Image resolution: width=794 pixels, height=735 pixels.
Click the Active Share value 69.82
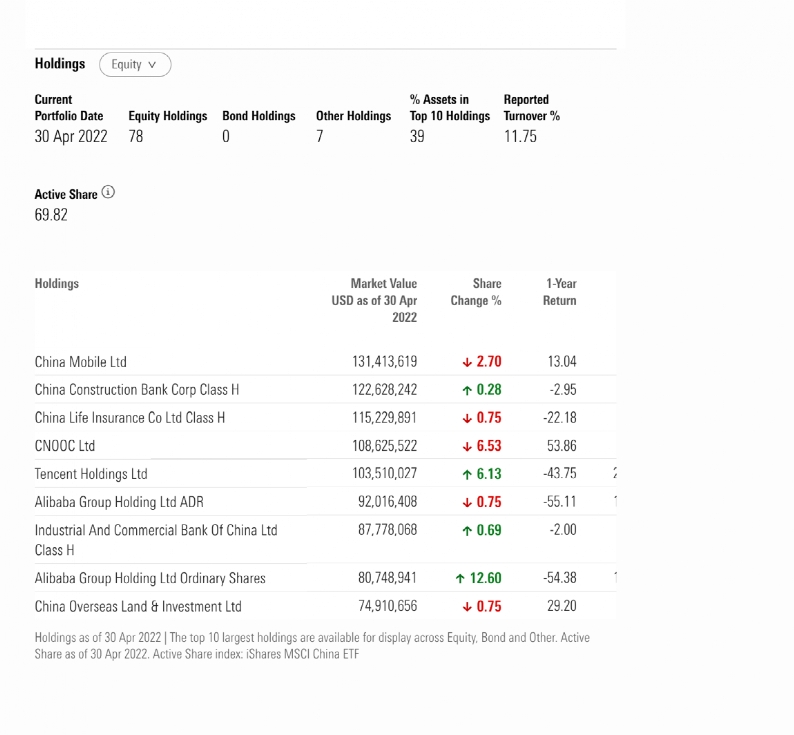pos(51,215)
